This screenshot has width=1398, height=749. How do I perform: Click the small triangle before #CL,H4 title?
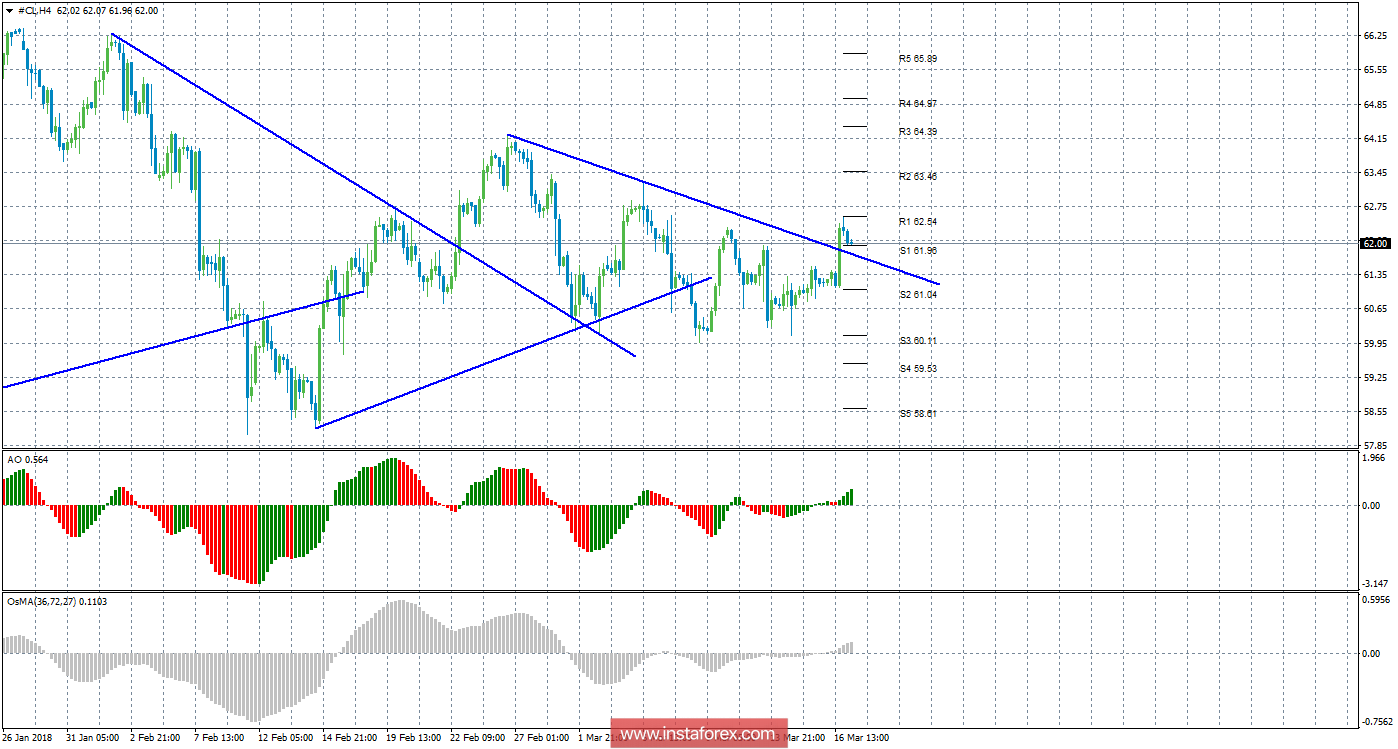click(10, 10)
